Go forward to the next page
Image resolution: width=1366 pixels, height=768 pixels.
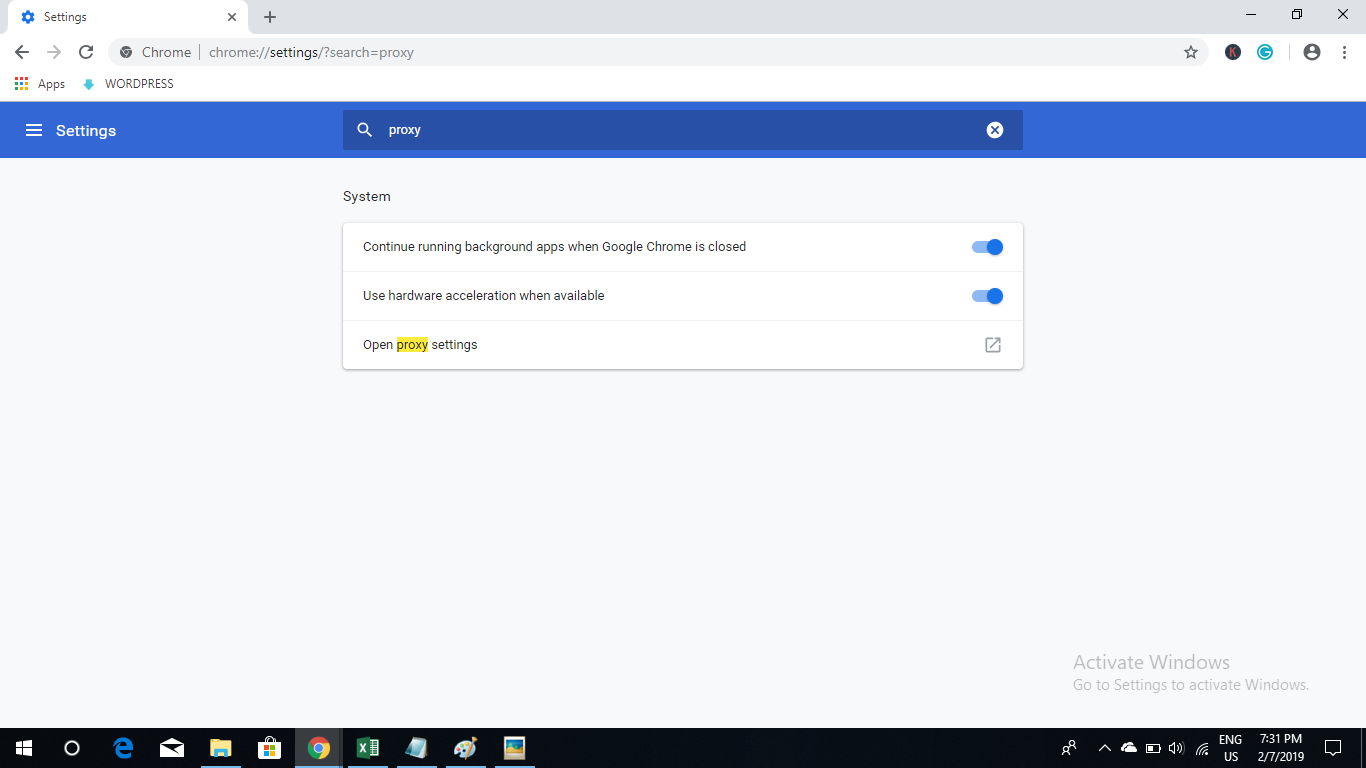tap(54, 52)
